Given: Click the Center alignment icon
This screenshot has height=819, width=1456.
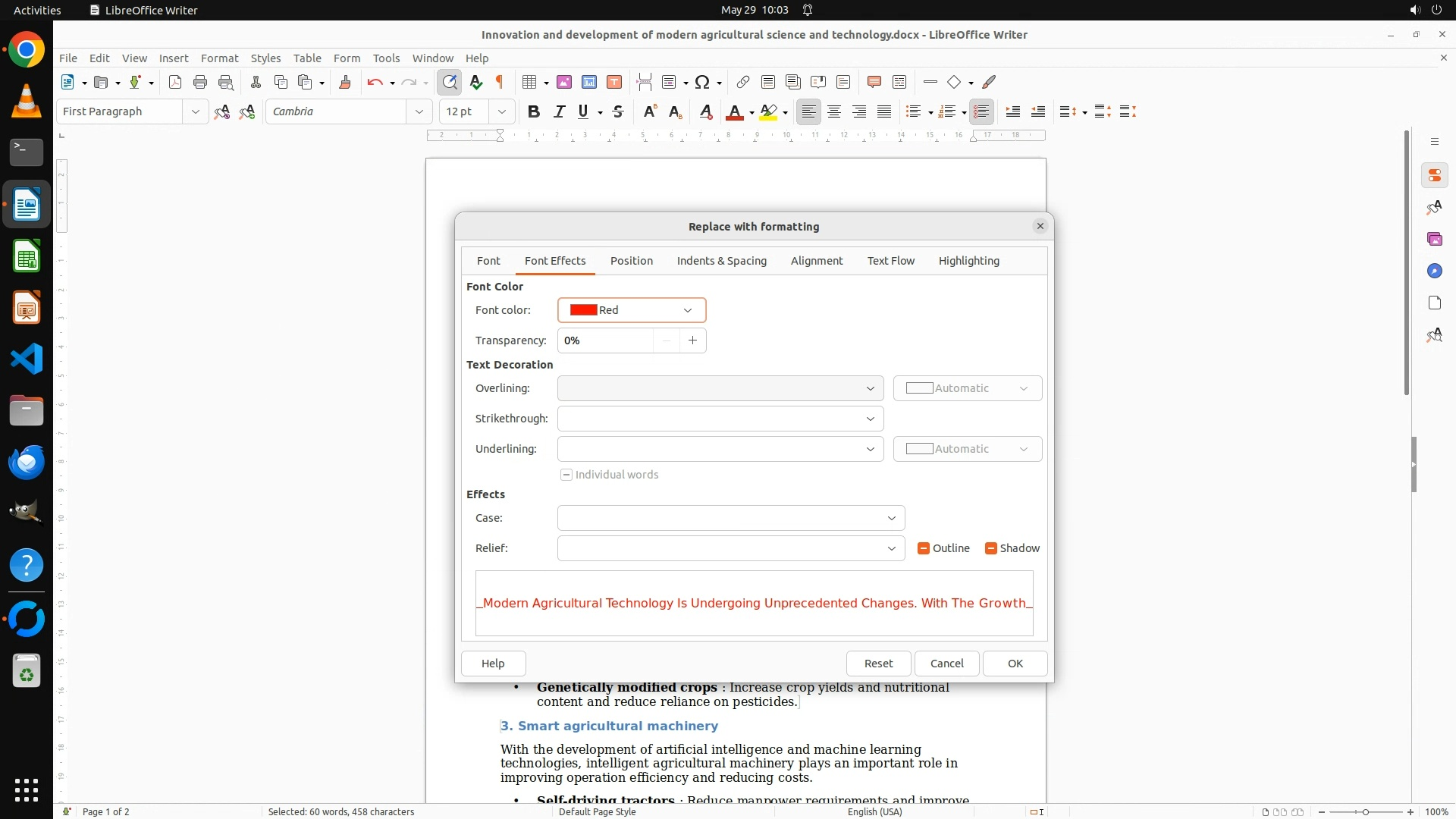Looking at the screenshot, I should coord(834,111).
